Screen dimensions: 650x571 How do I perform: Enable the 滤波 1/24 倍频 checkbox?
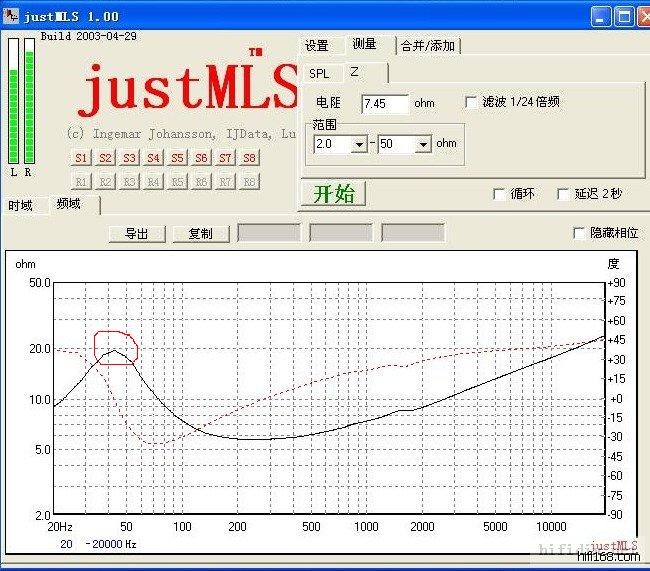coord(472,102)
